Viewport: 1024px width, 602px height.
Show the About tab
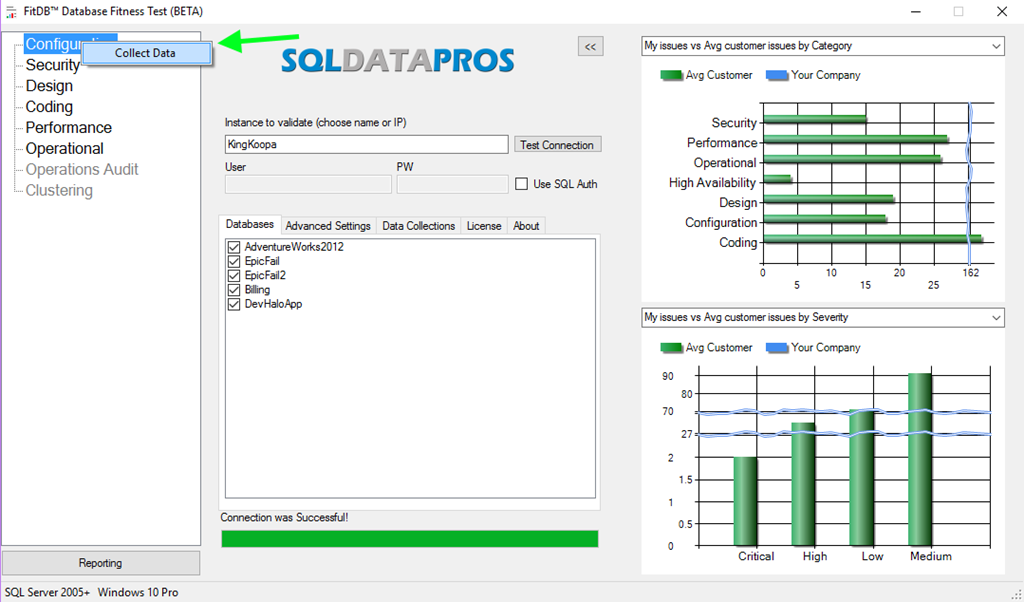click(x=526, y=226)
